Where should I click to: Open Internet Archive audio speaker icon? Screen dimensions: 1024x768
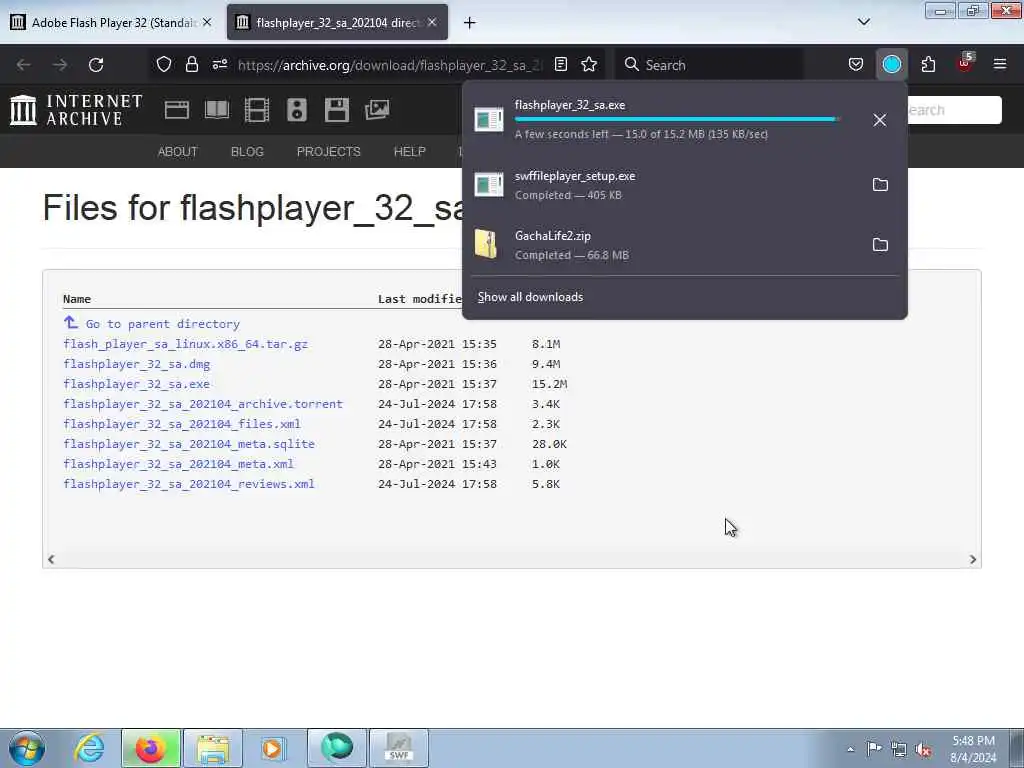click(x=296, y=110)
